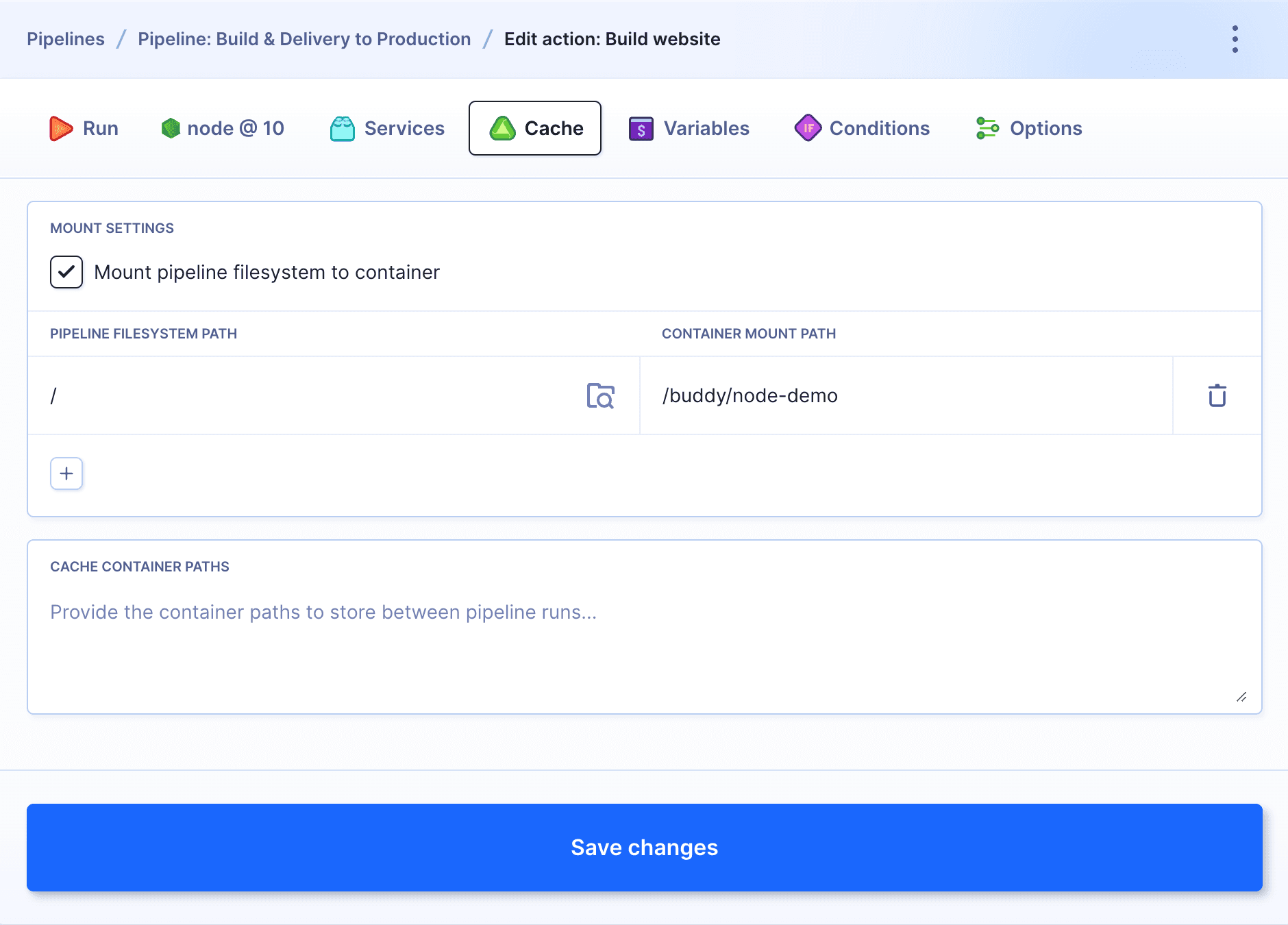Delete the /buddy/node-demo mount row
This screenshot has height=925, width=1288.
pyautogui.click(x=1217, y=395)
